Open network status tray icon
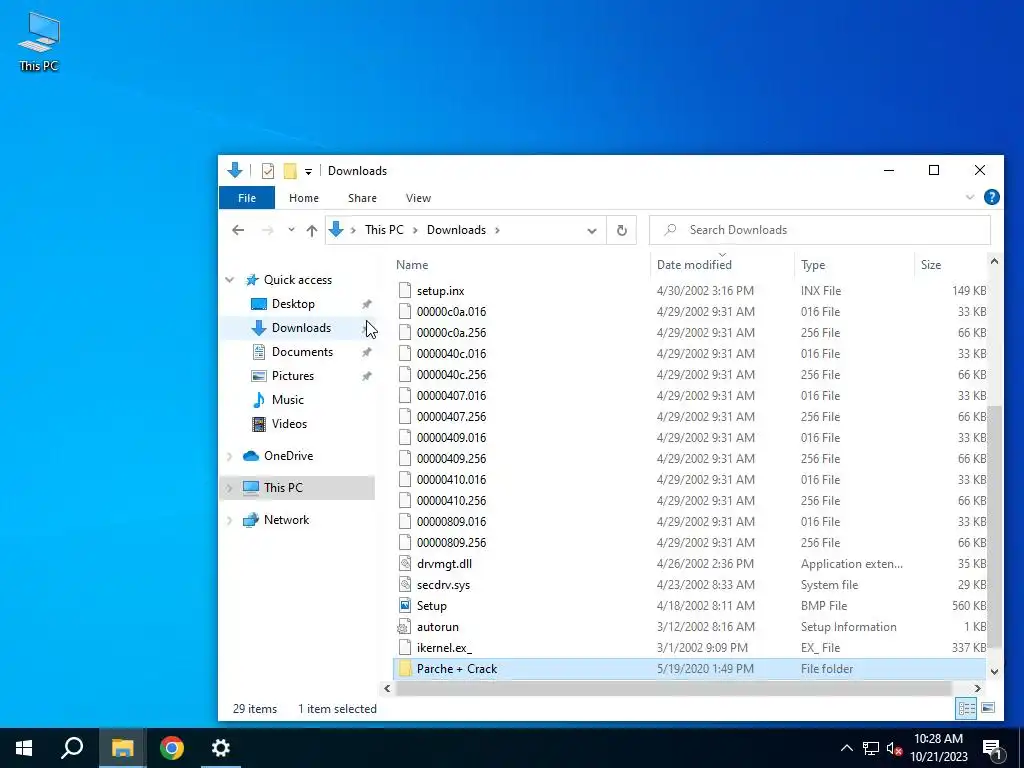The width and height of the screenshot is (1024, 768). [871, 748]
